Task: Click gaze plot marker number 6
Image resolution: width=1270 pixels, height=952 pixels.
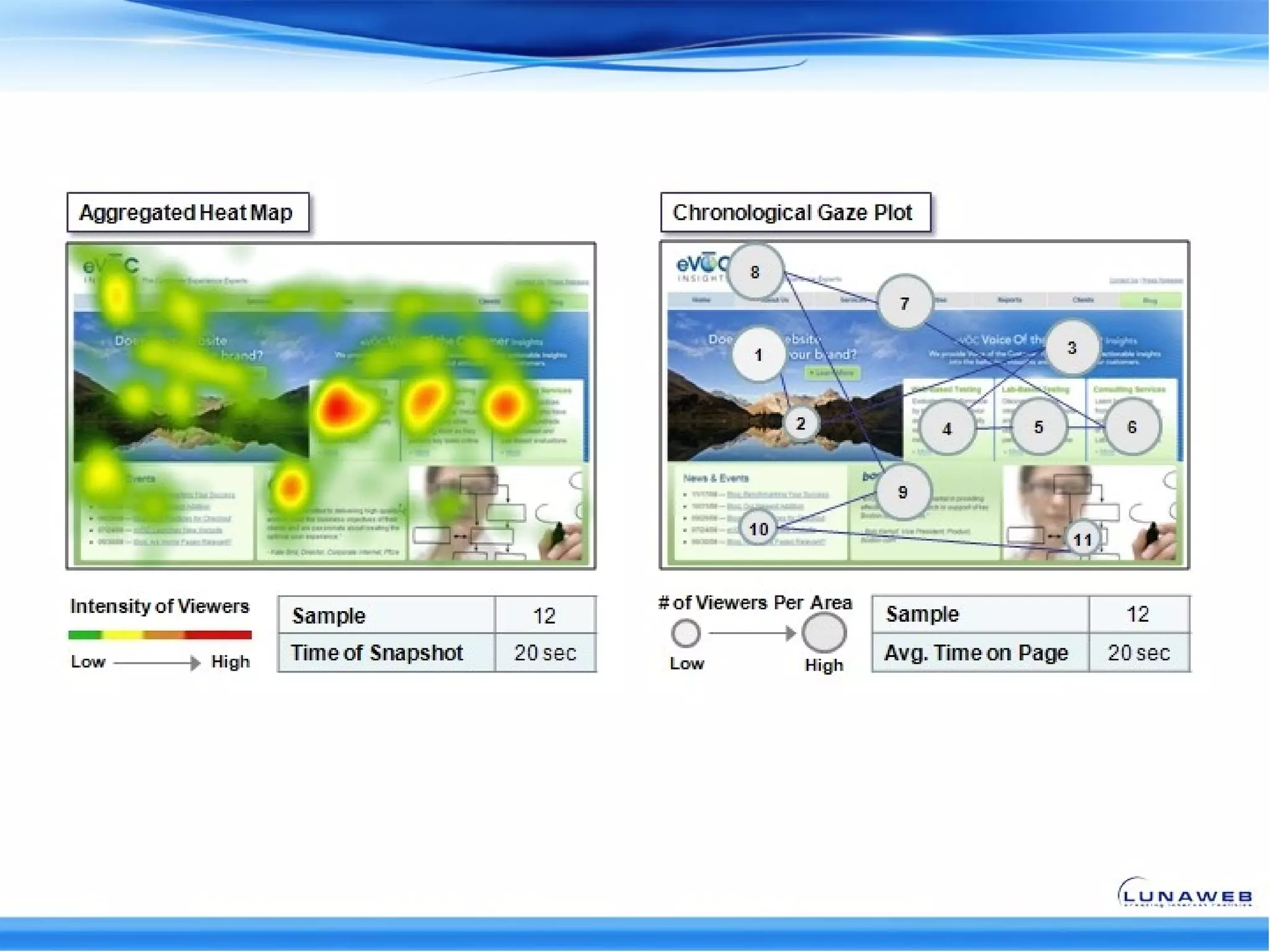Action: (1132, 427)
